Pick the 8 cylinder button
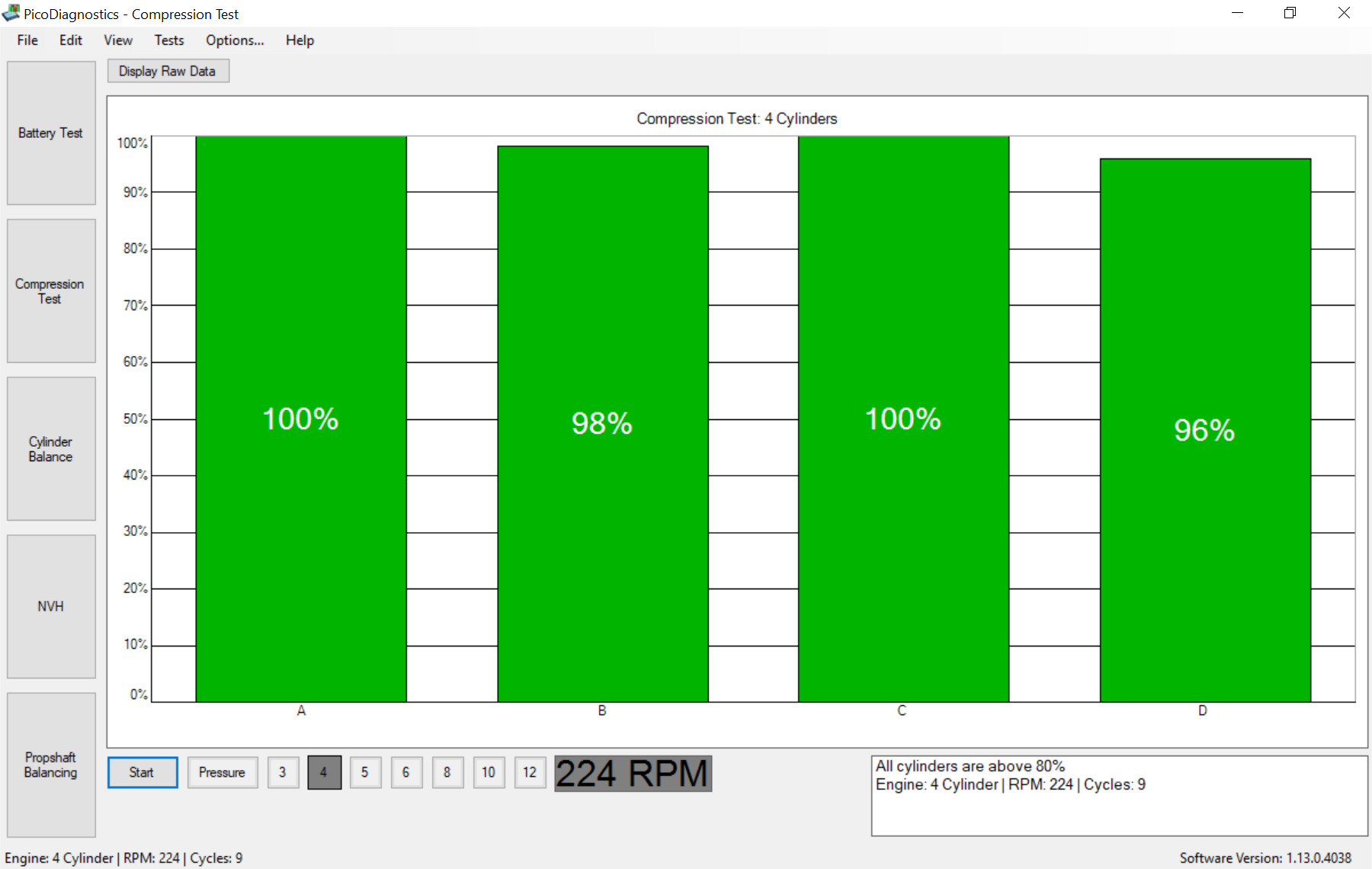The image size is (1372, 869). click(447, 772)
